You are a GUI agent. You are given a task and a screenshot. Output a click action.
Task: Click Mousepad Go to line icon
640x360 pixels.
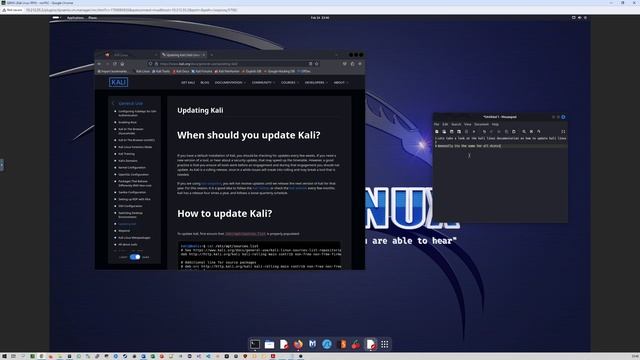click(x=538, y=131)
